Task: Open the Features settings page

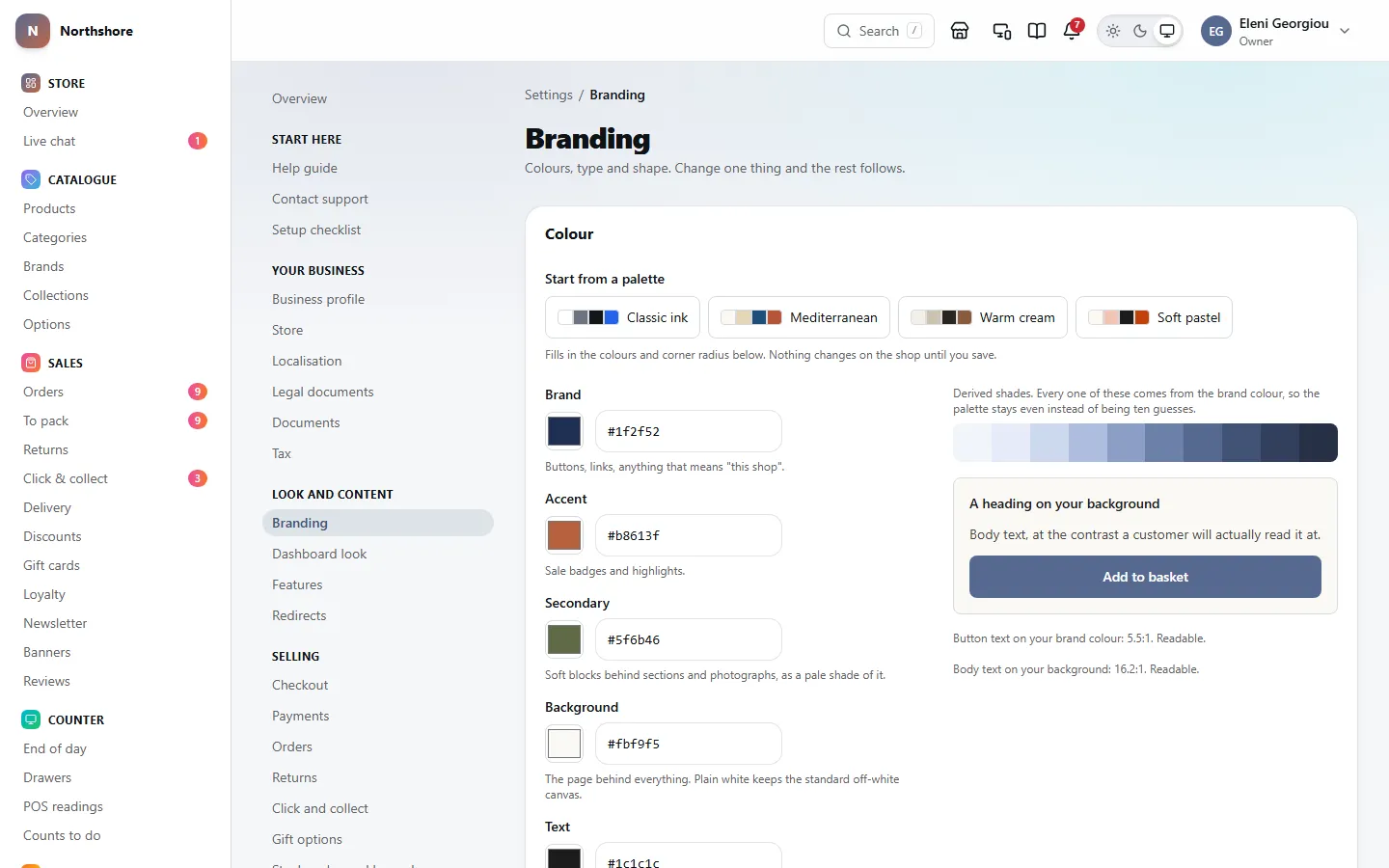Action: (x=378, y=584)
